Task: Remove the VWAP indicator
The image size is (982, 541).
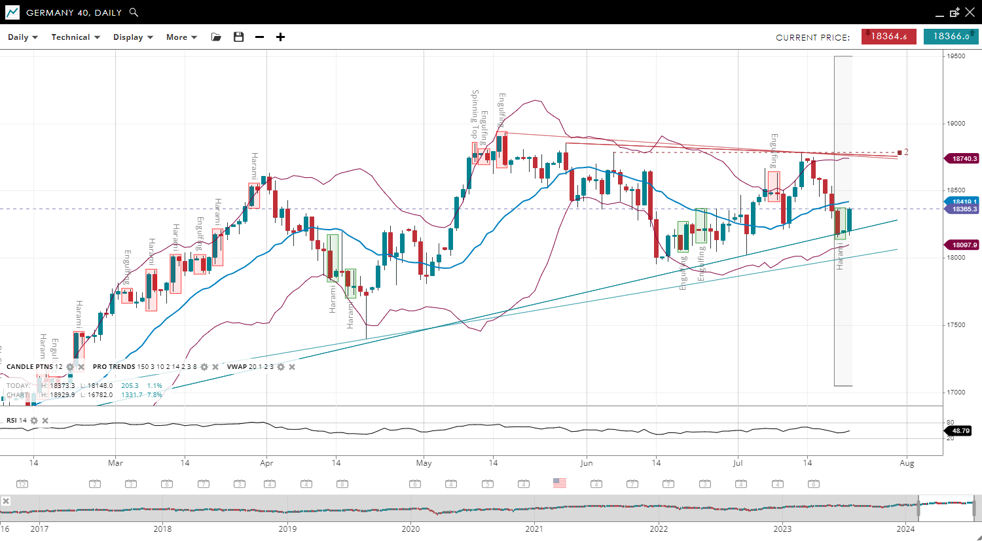Action: (x=292, y=367)
